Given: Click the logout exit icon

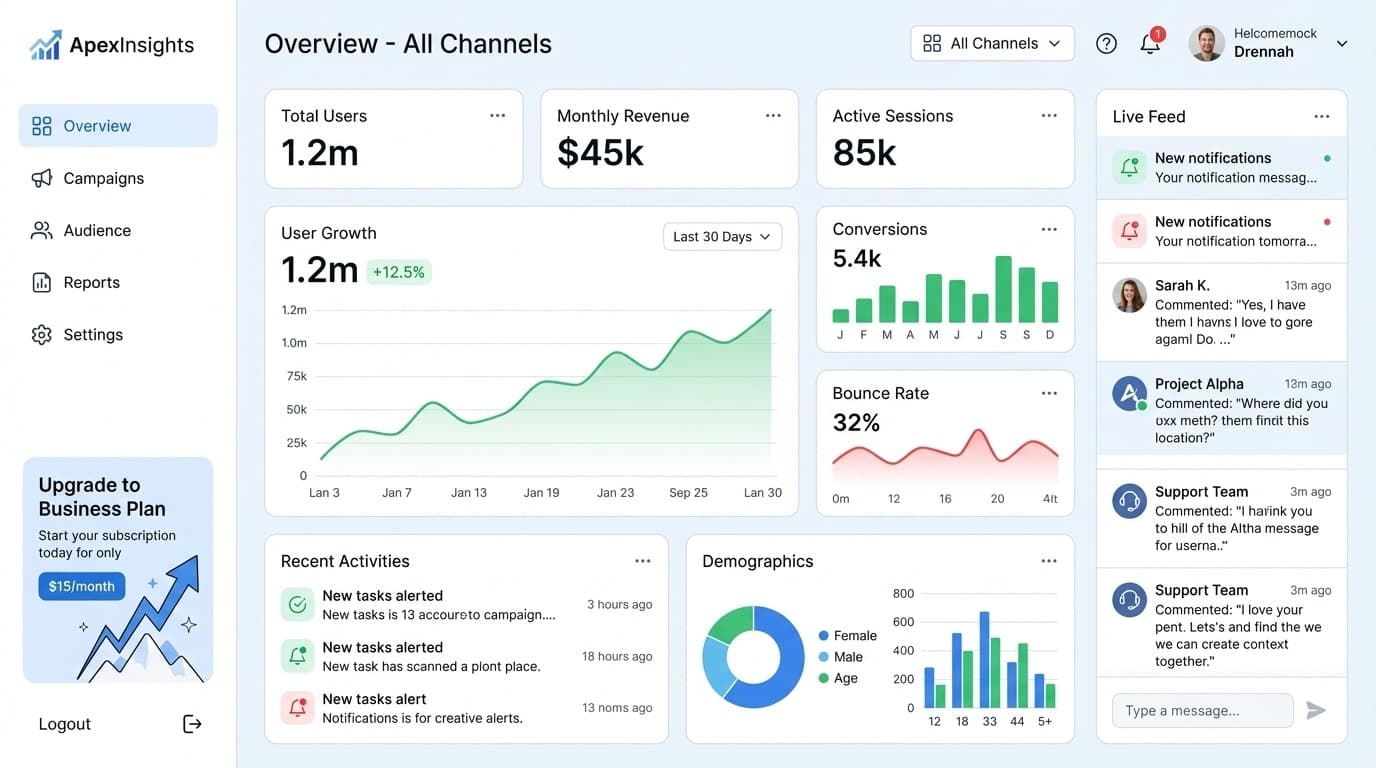Looking at the screenshot, I should [192, 724].
